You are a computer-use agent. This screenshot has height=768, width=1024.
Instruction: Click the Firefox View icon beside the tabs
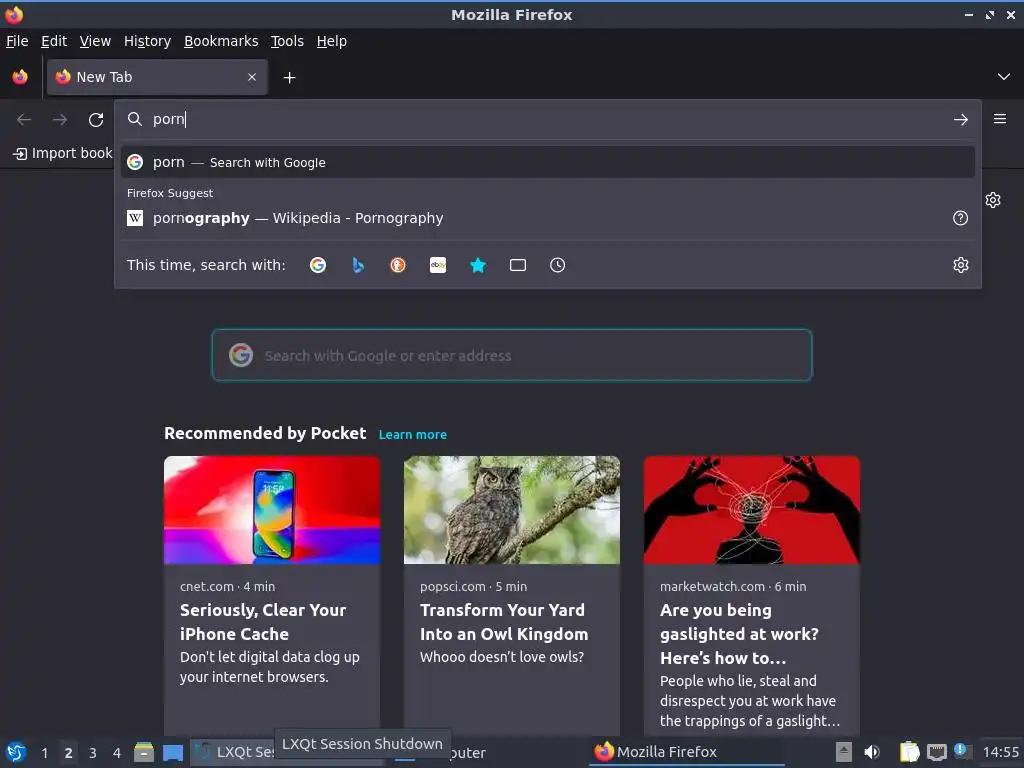click(x=20, y=77)
